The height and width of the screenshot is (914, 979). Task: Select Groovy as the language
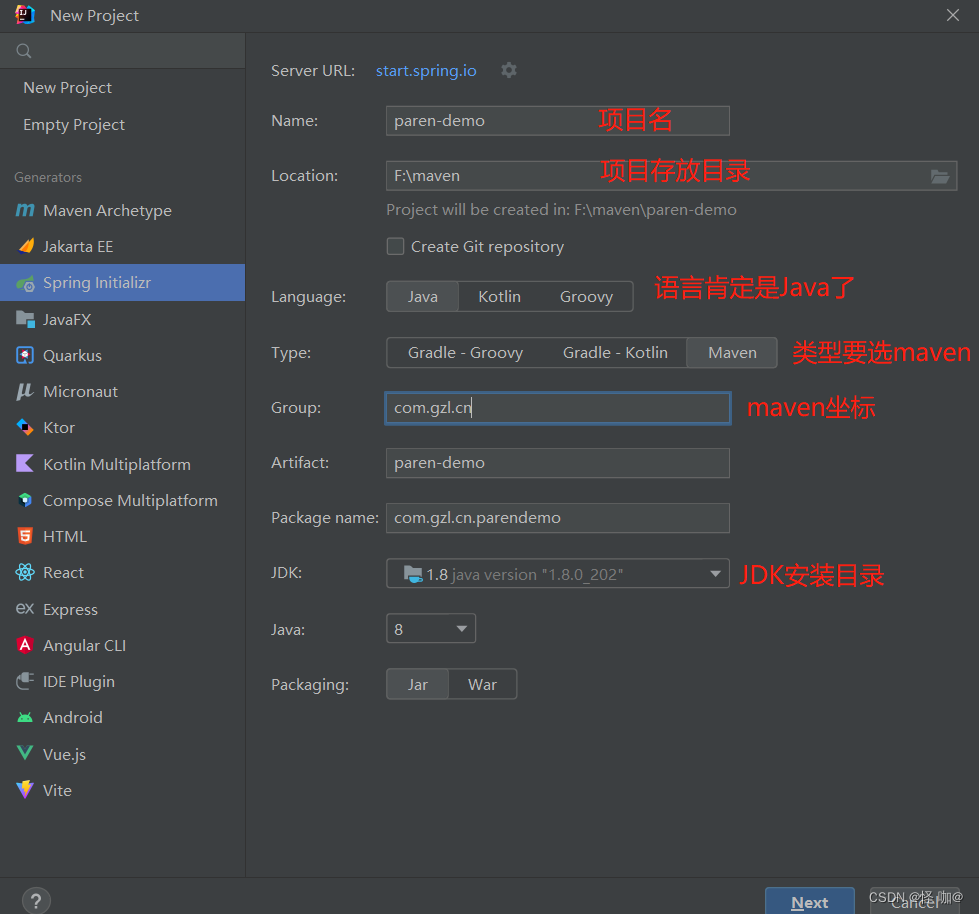(586, 297)
